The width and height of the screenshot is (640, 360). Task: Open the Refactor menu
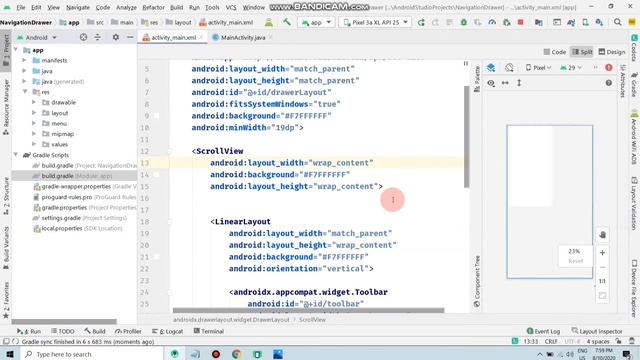153,7
